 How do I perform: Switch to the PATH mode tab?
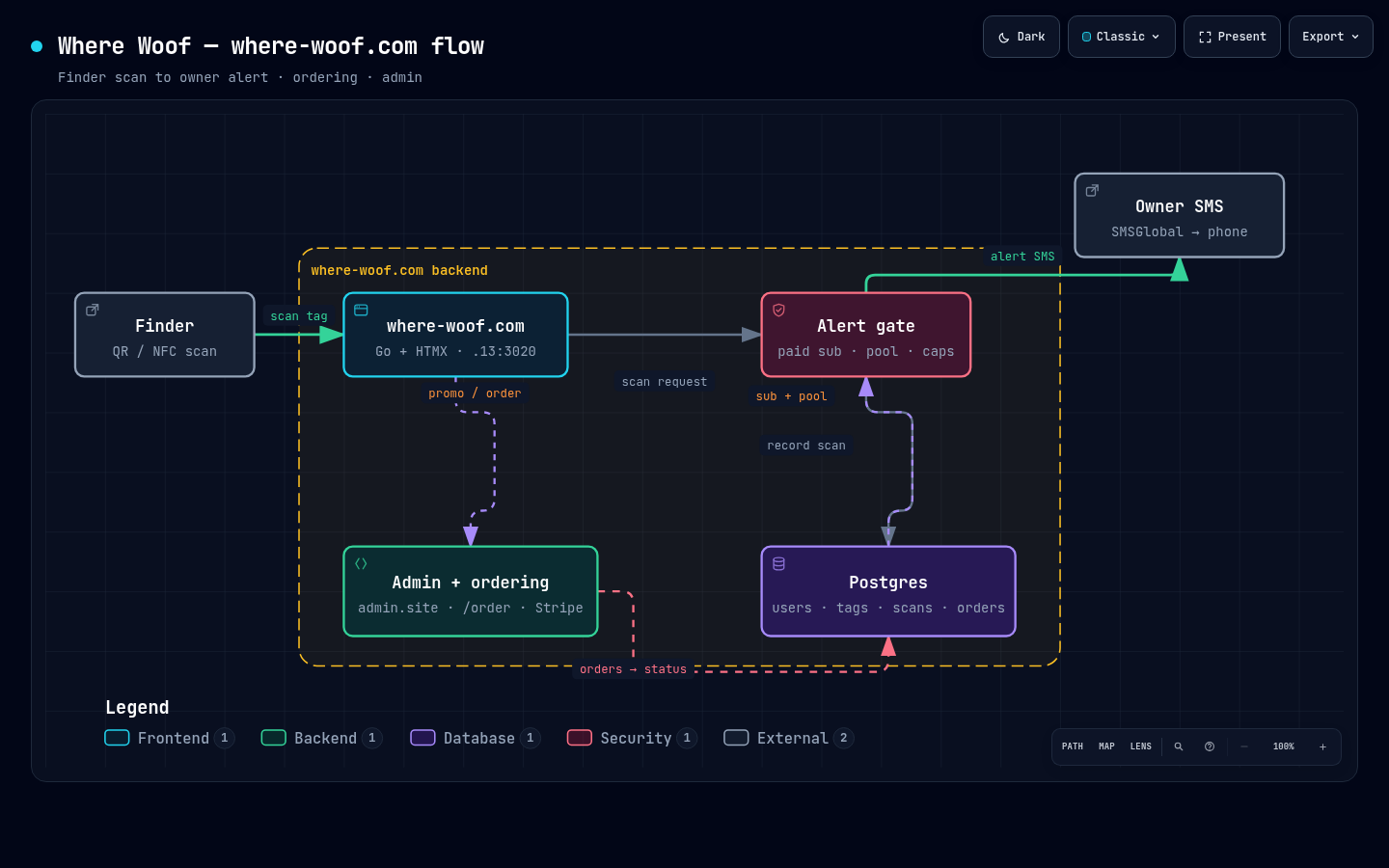tap(1073, 746)
